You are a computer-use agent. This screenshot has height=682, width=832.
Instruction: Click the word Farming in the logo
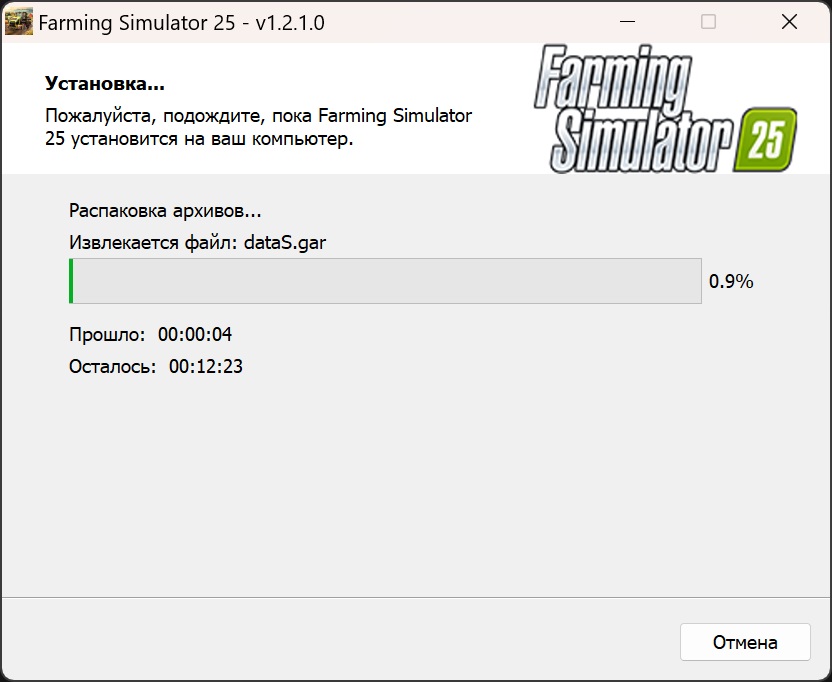pos(613,78)
